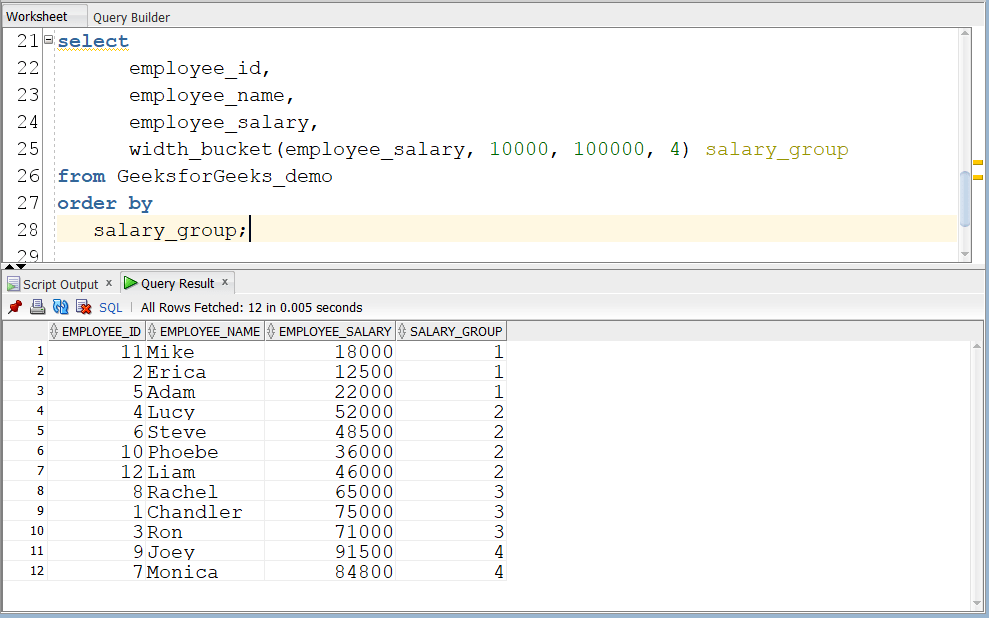Switch to the Script Output tab
This screenshot has width=989, height=618.
(60, 283)
